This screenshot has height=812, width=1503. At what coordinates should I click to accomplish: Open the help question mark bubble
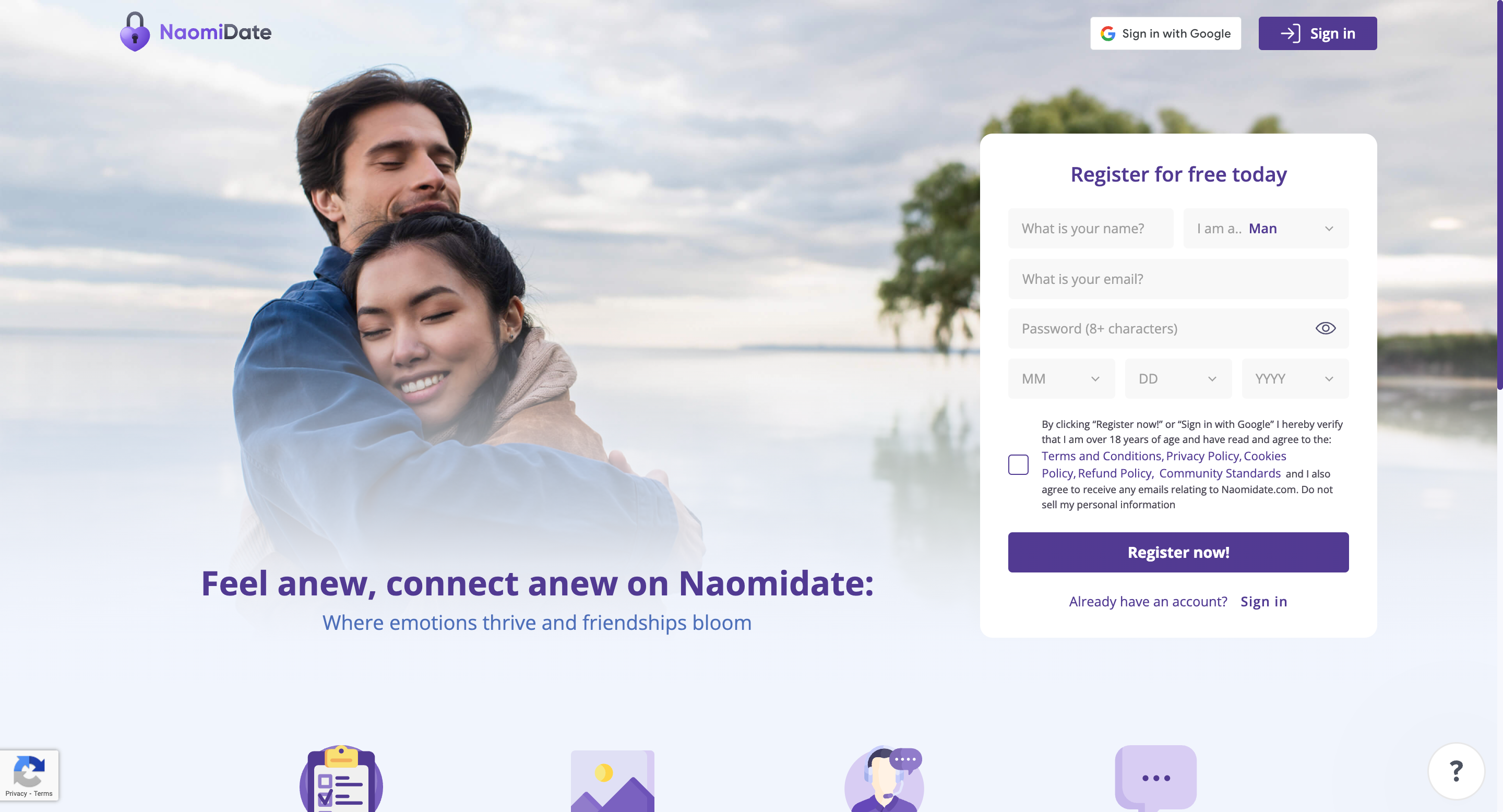coord(1456,771)
